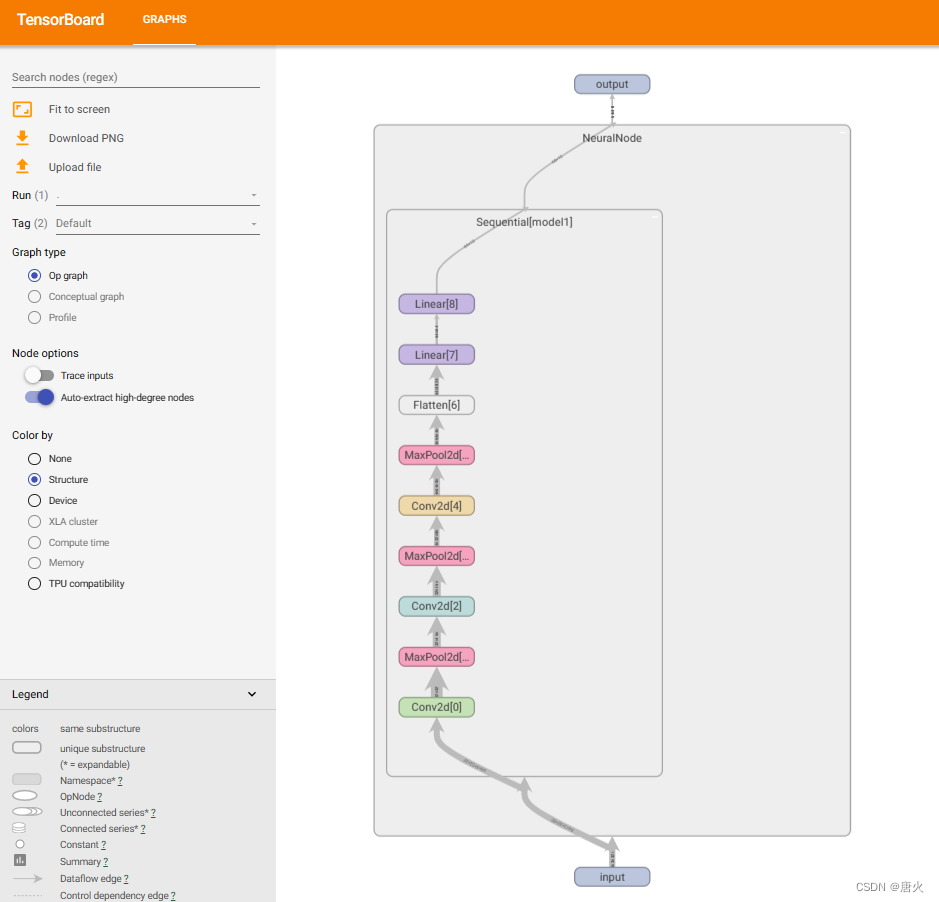Collapse the Legend panel chevron
Image resolution: width=939 pixels, height=902 pixels.
click(x=252, y=694)
